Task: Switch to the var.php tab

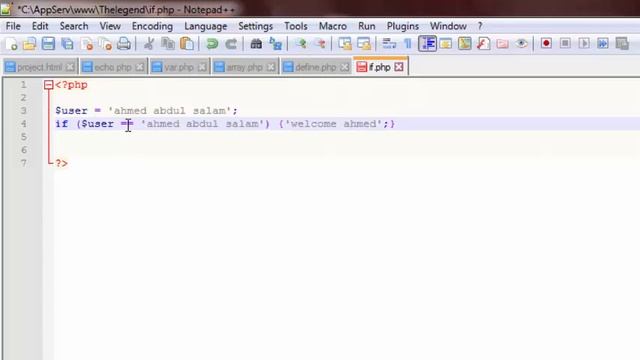Action: 179,67
